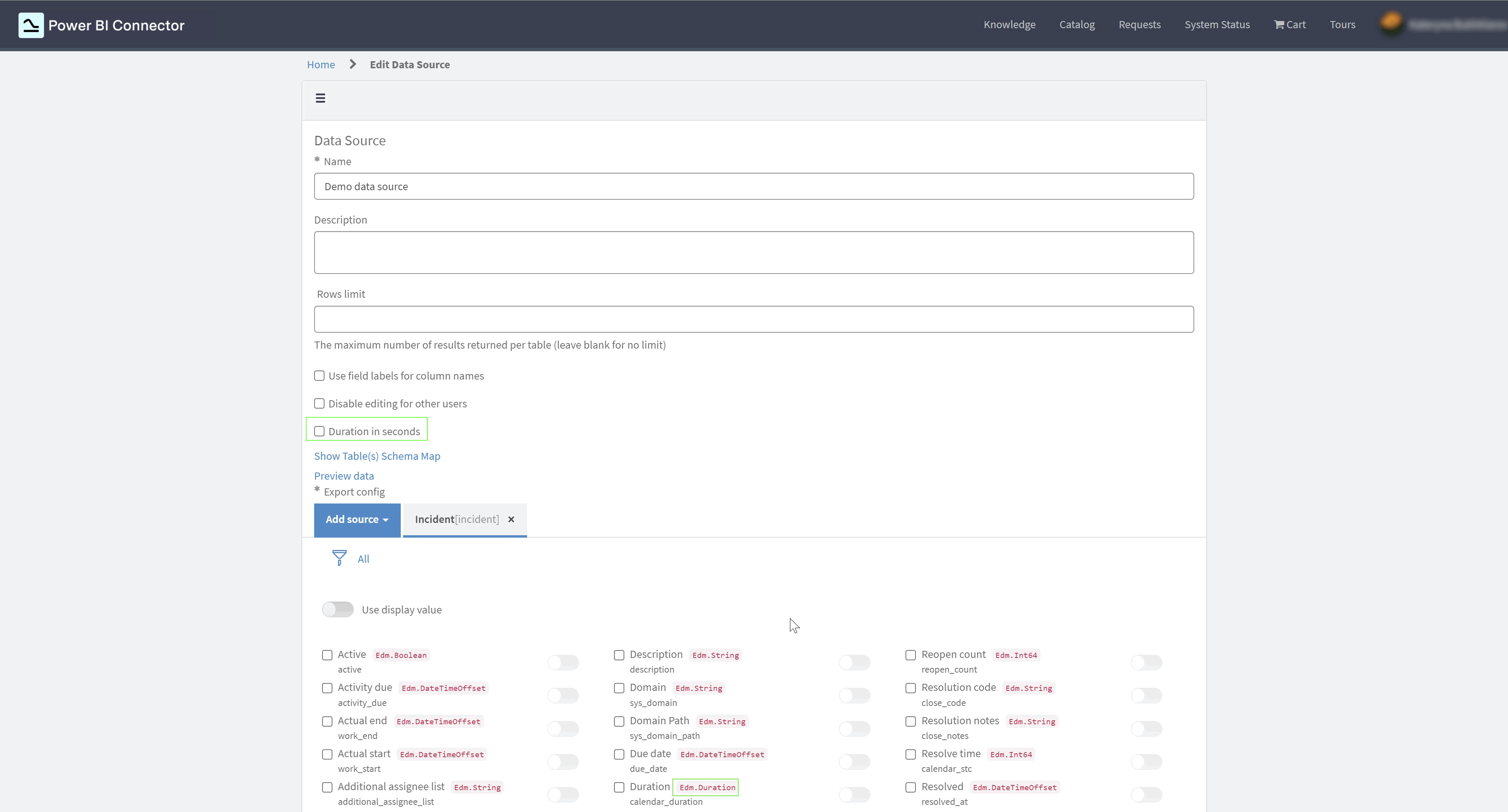Image resolution: width=1508 pixels, height=812 pixels.
Task: Switch on the Active field toggle
Action: tap(563, 662)
